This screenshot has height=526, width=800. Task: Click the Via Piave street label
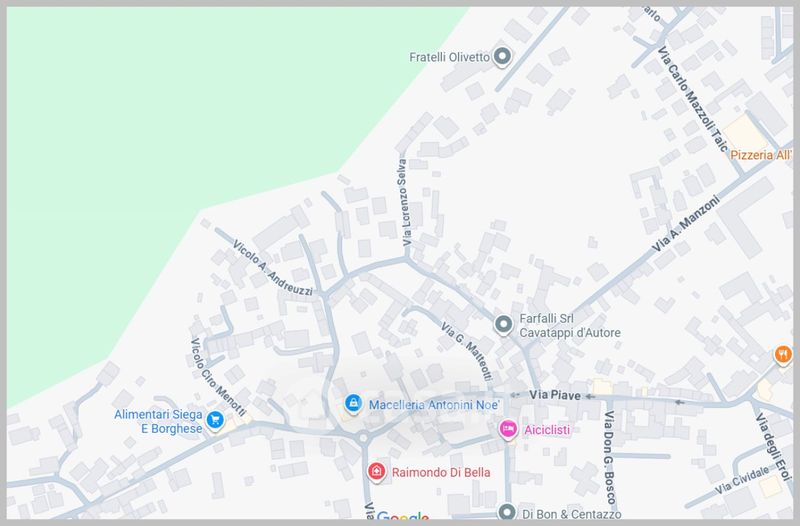(x=554, y=395)
